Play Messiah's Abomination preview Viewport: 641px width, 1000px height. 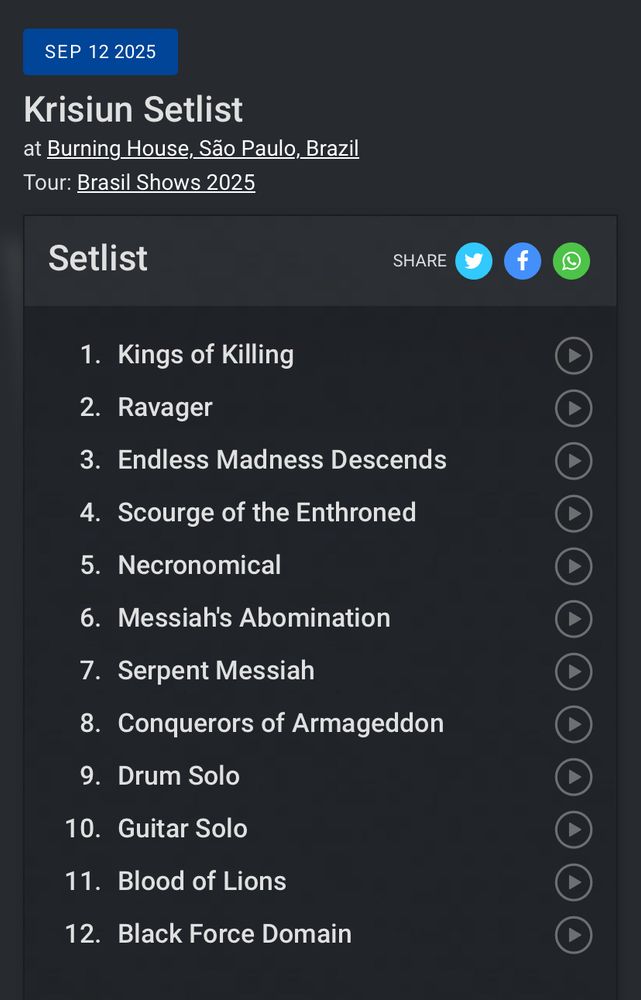(574, 619)
